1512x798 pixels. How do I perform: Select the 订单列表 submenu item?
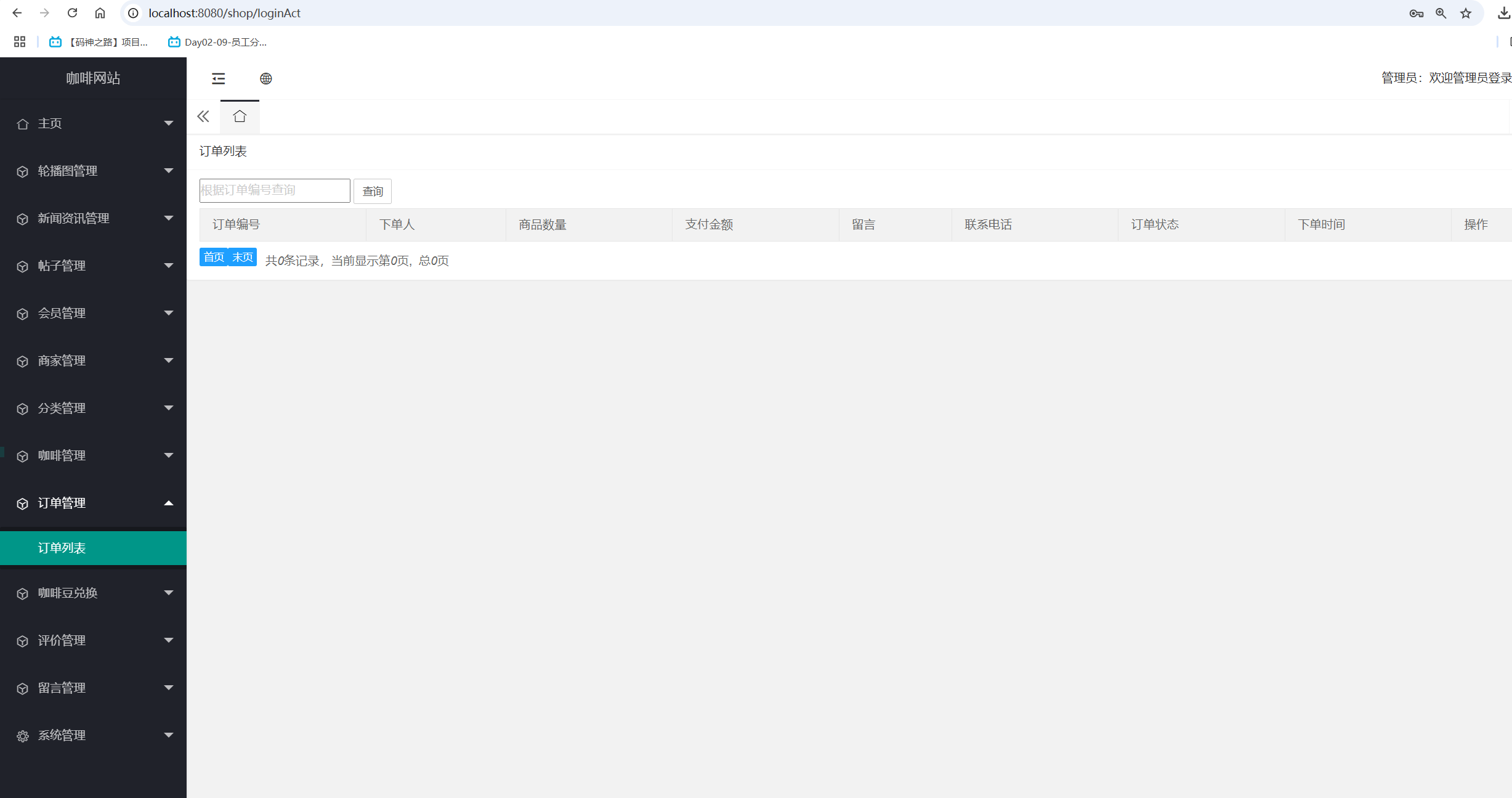tap(62, 548)
